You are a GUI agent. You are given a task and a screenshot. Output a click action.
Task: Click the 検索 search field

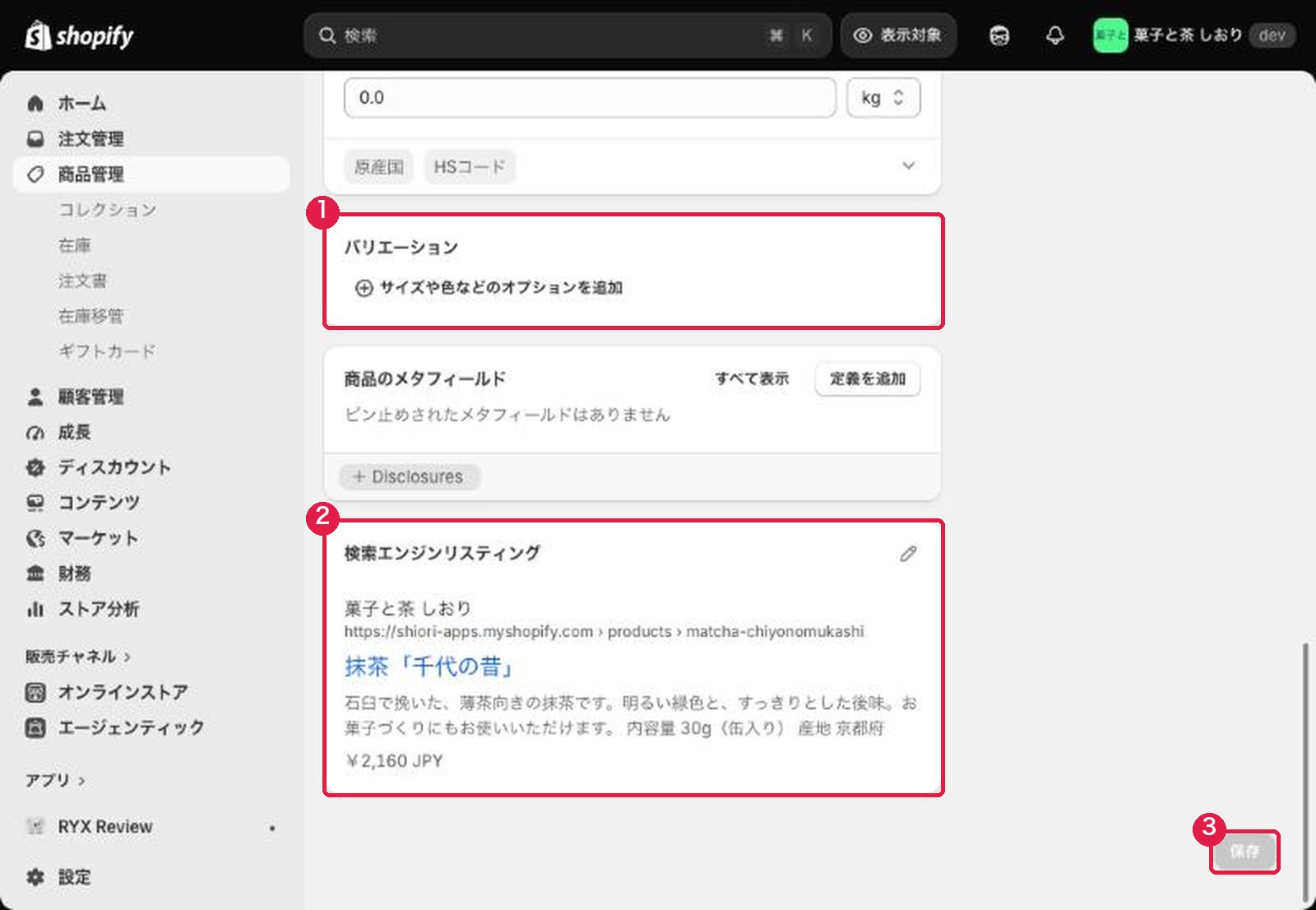(568, 35)
